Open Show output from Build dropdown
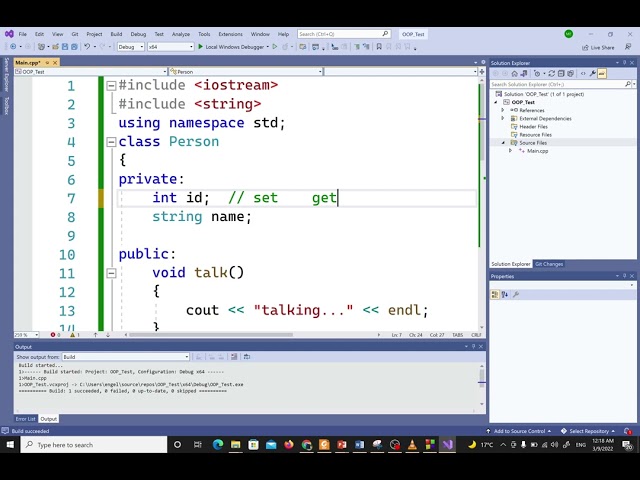 pyautogui.click(x=126, y=357)
